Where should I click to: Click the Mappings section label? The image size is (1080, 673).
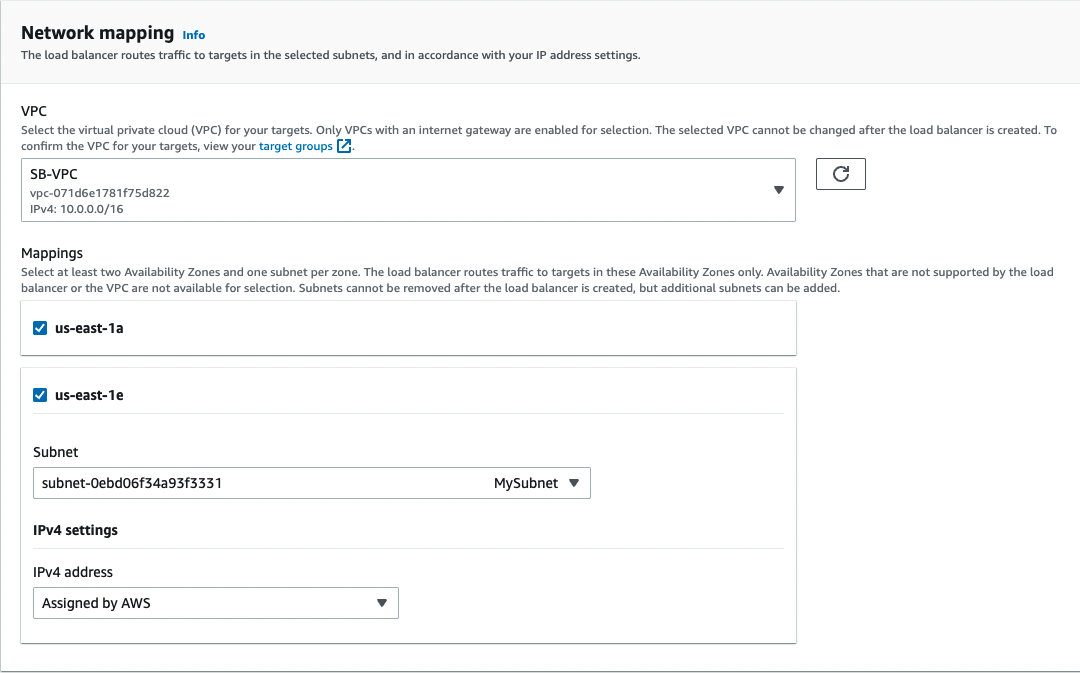[x=52, y=254]
